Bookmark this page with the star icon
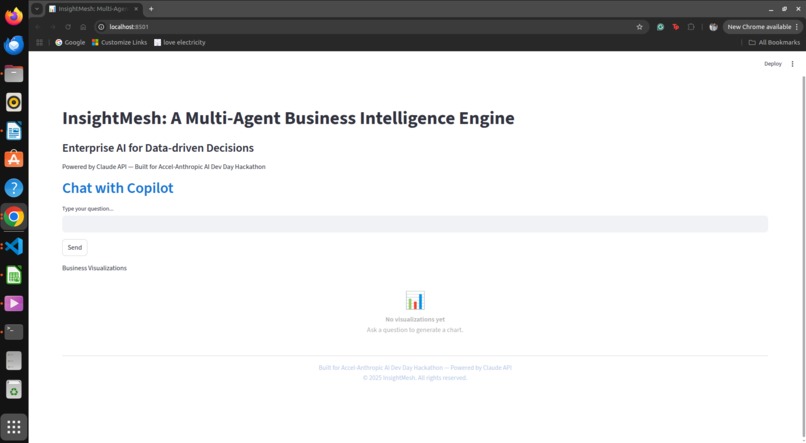806x443 pixels. pyautogui.click(x=639, y=27)
